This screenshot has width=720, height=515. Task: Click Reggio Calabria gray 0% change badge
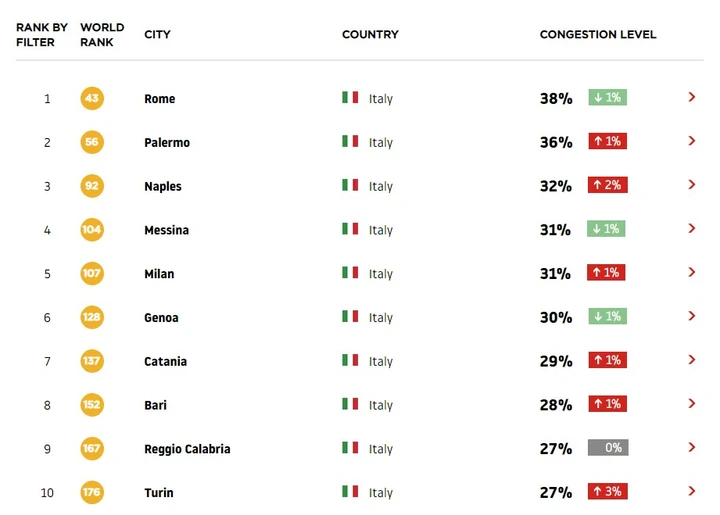pyautogui.click(x=608, y=448)
